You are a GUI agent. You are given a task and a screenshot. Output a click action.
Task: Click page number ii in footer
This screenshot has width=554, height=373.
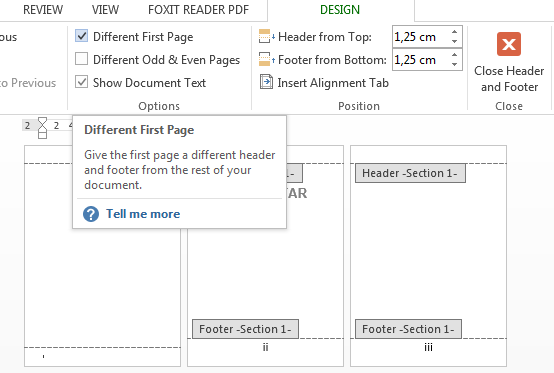coord(265,347)
